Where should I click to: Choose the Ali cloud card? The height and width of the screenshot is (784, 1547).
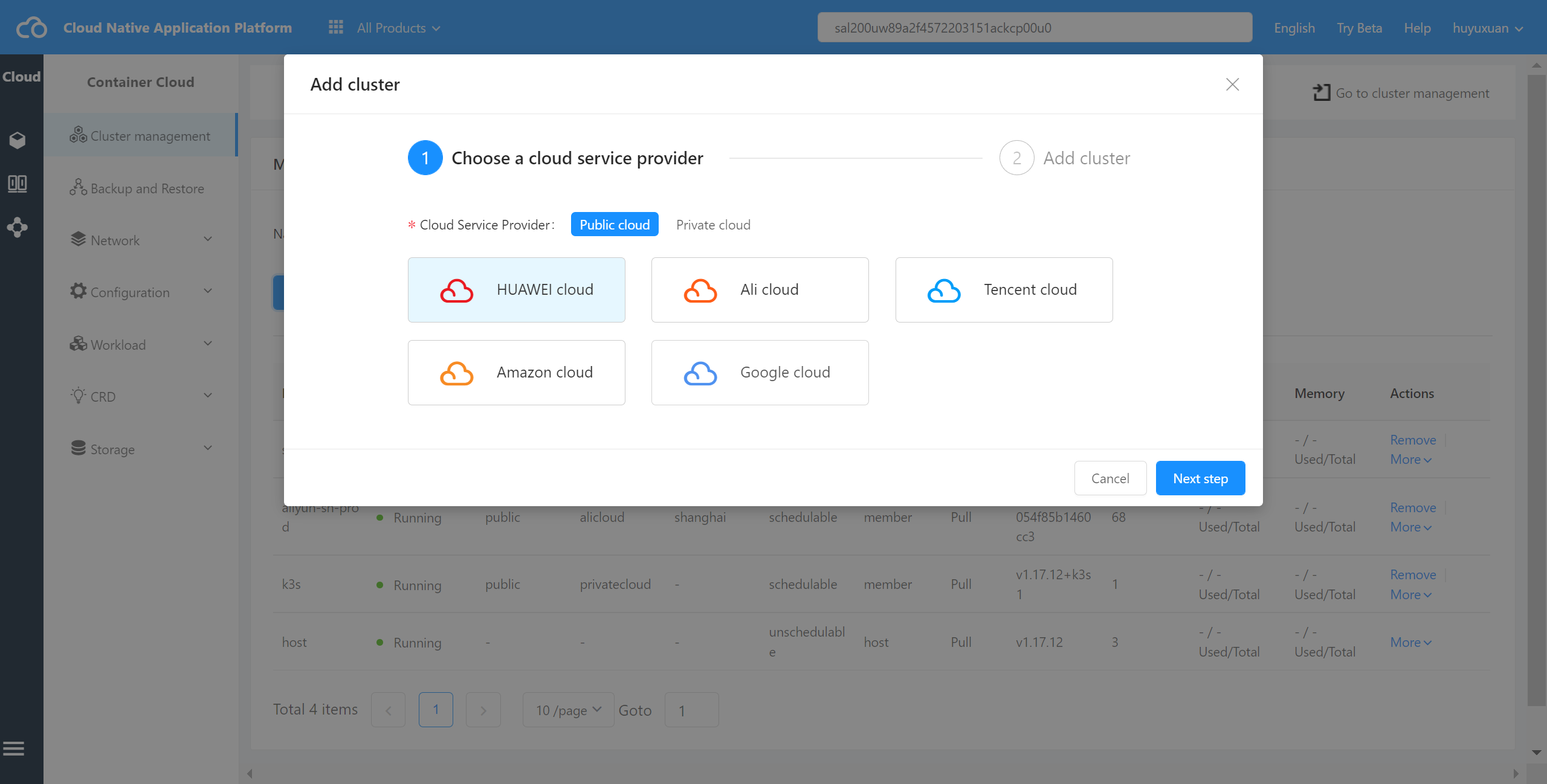point(760,290)
